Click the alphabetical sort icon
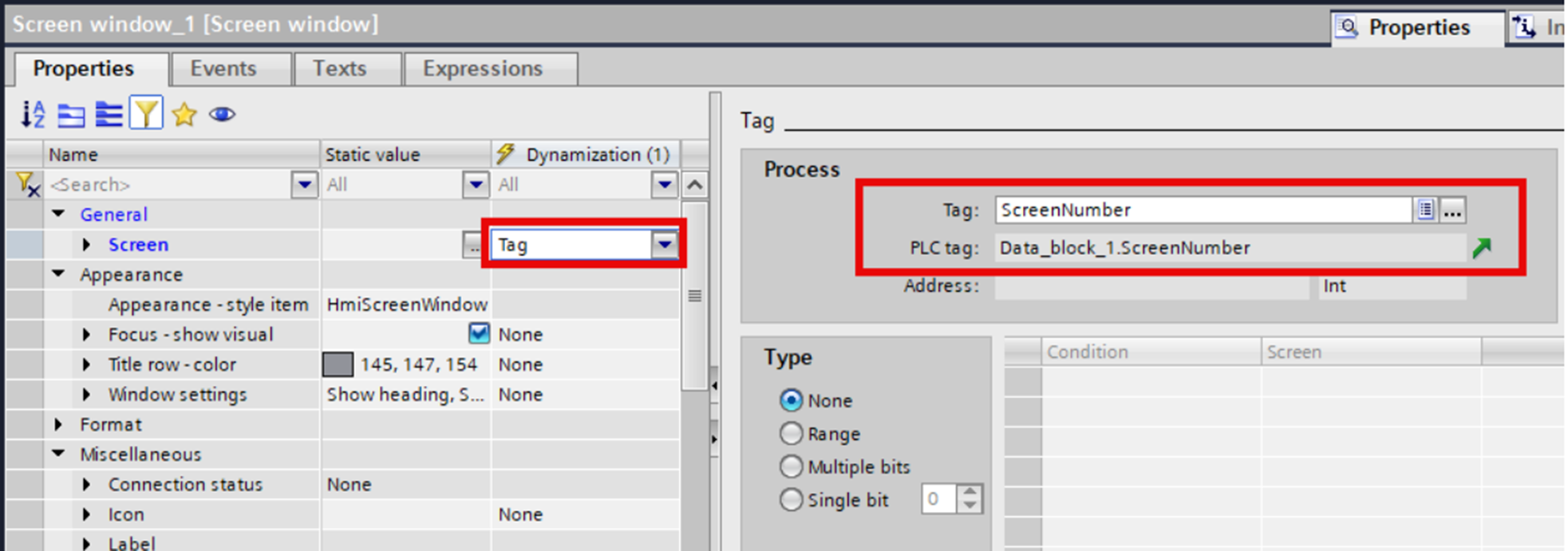 [33, 115]
